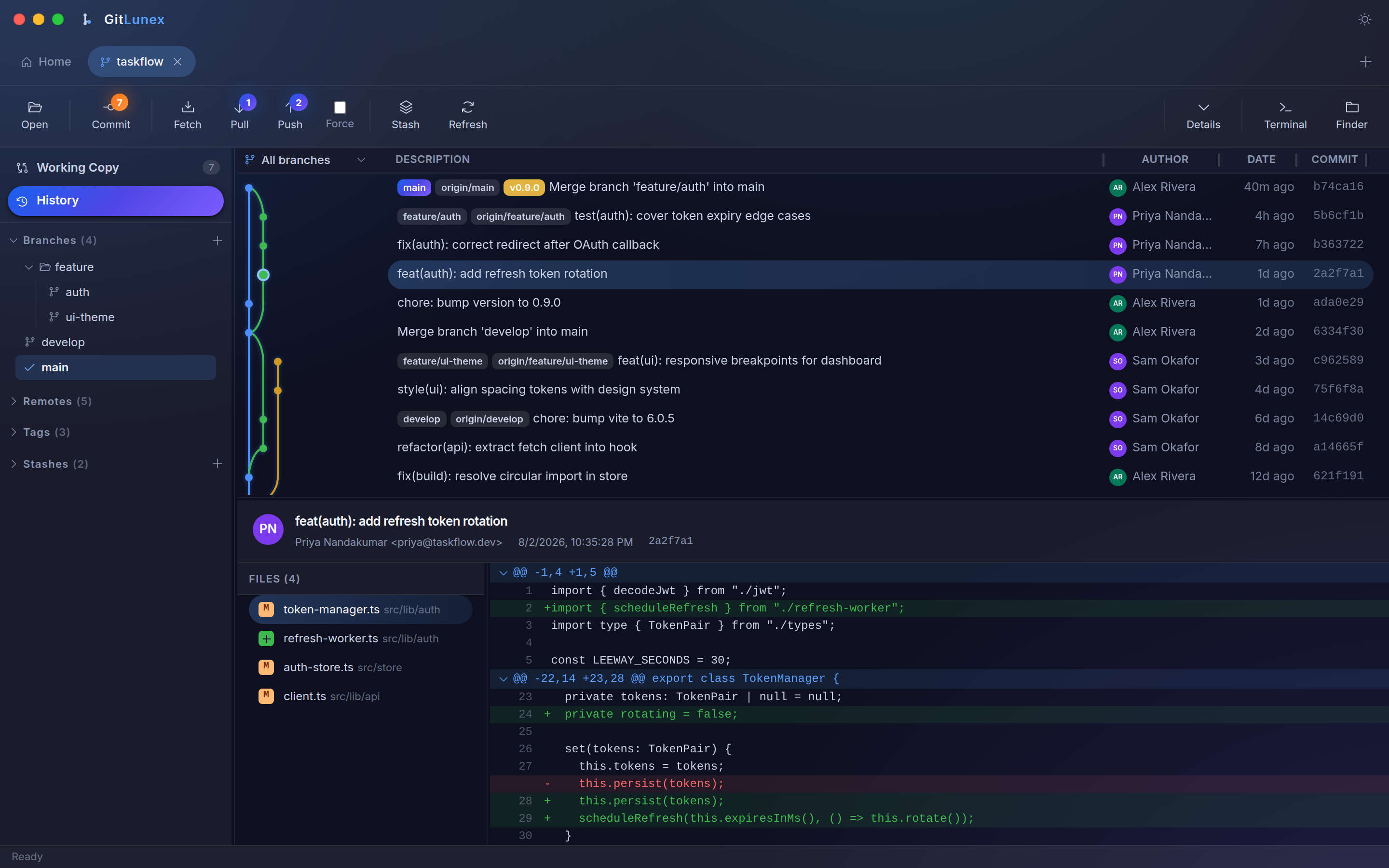This screenshot has width=1389, height=868.
Task: Select file auth-store.ts
Action: point(360,667)
